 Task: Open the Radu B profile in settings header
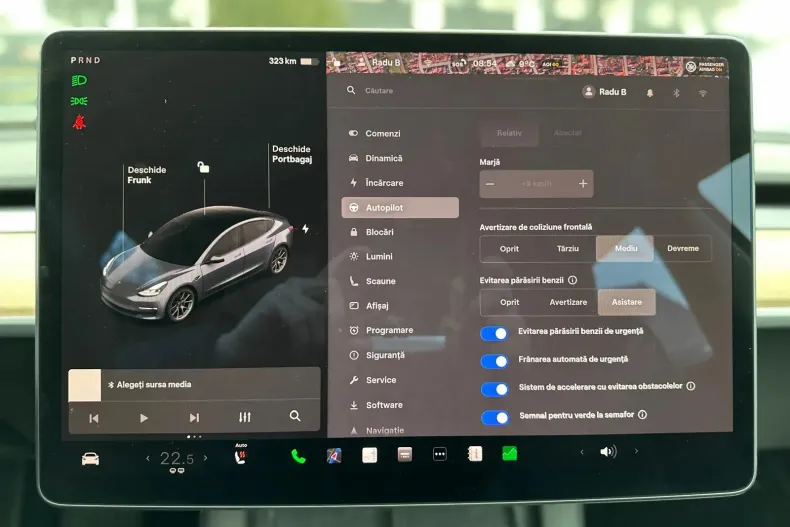pyautogui.click(x=605, y=92)
